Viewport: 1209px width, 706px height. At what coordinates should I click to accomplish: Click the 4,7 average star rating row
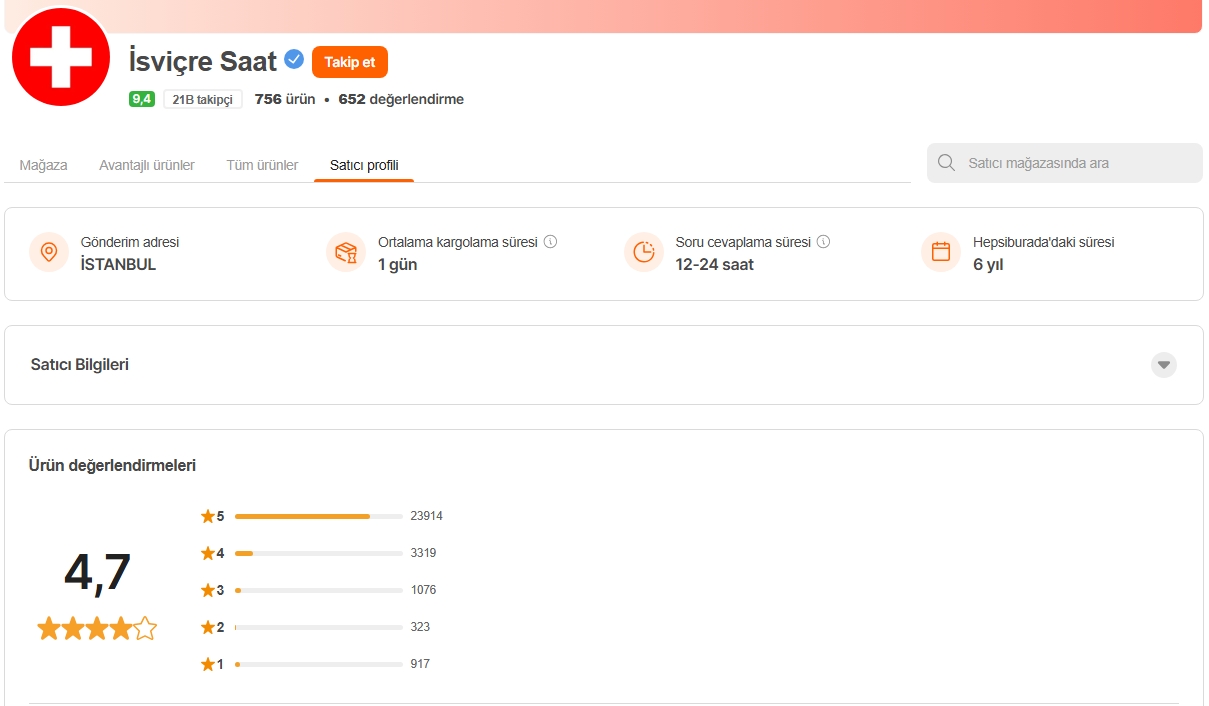(97, 628)
